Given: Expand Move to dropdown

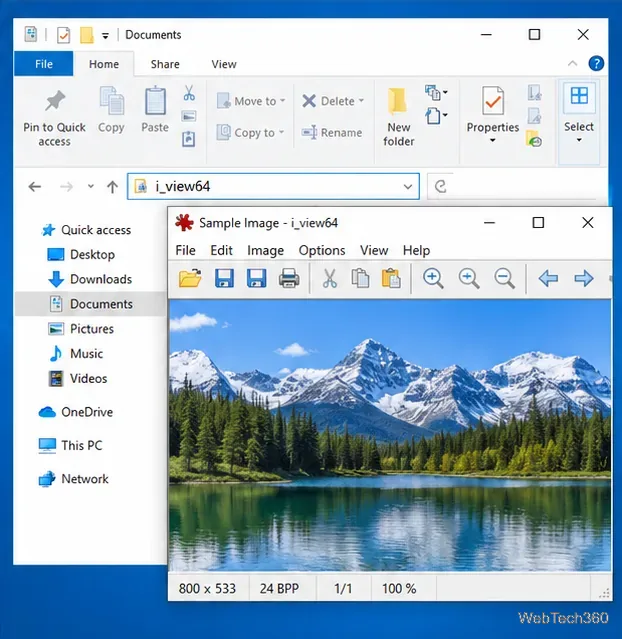Looking at the screenshot, I should (x=282, y=101).
